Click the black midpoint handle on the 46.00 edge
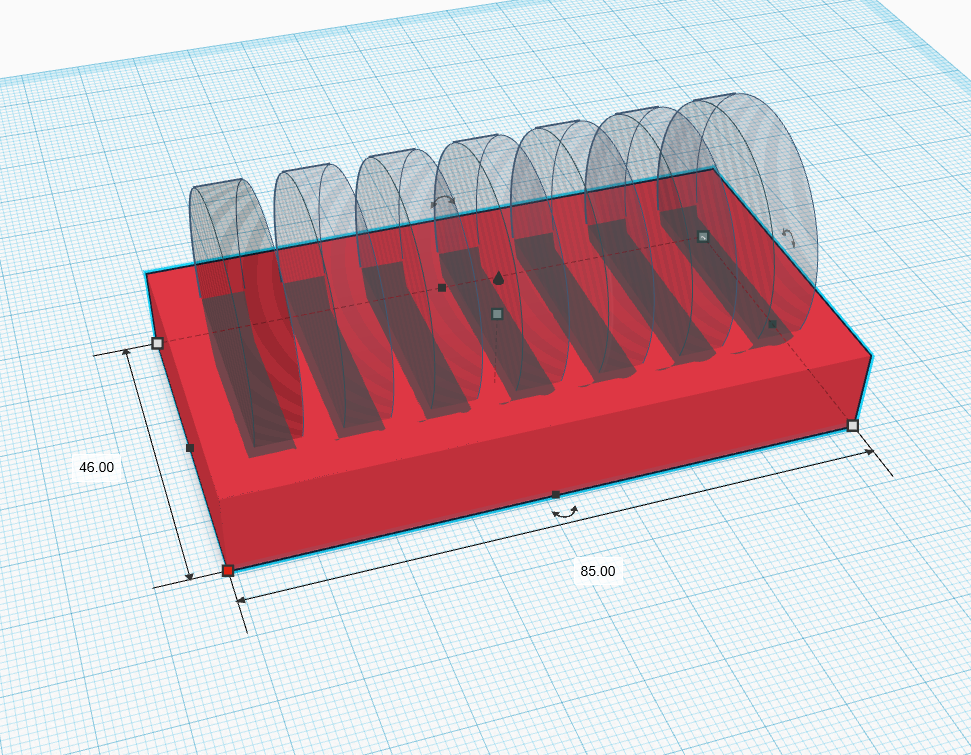 190,448
